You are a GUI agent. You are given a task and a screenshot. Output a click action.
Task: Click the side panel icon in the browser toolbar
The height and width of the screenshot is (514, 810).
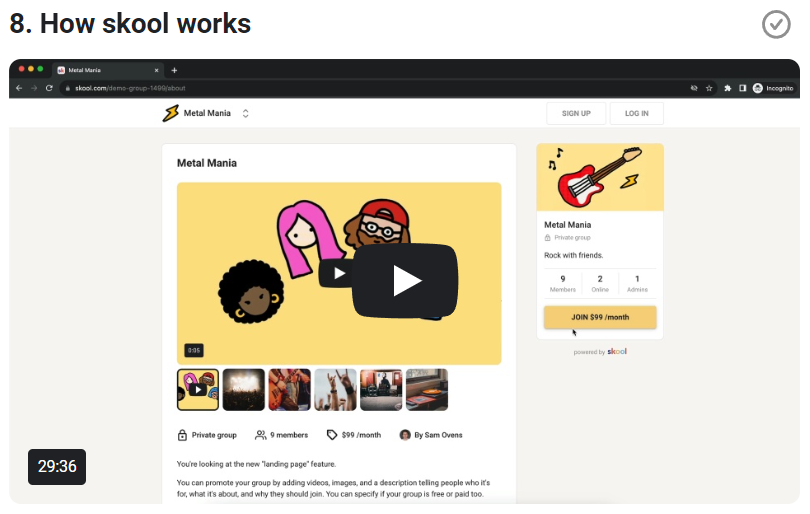click(742, 88)
